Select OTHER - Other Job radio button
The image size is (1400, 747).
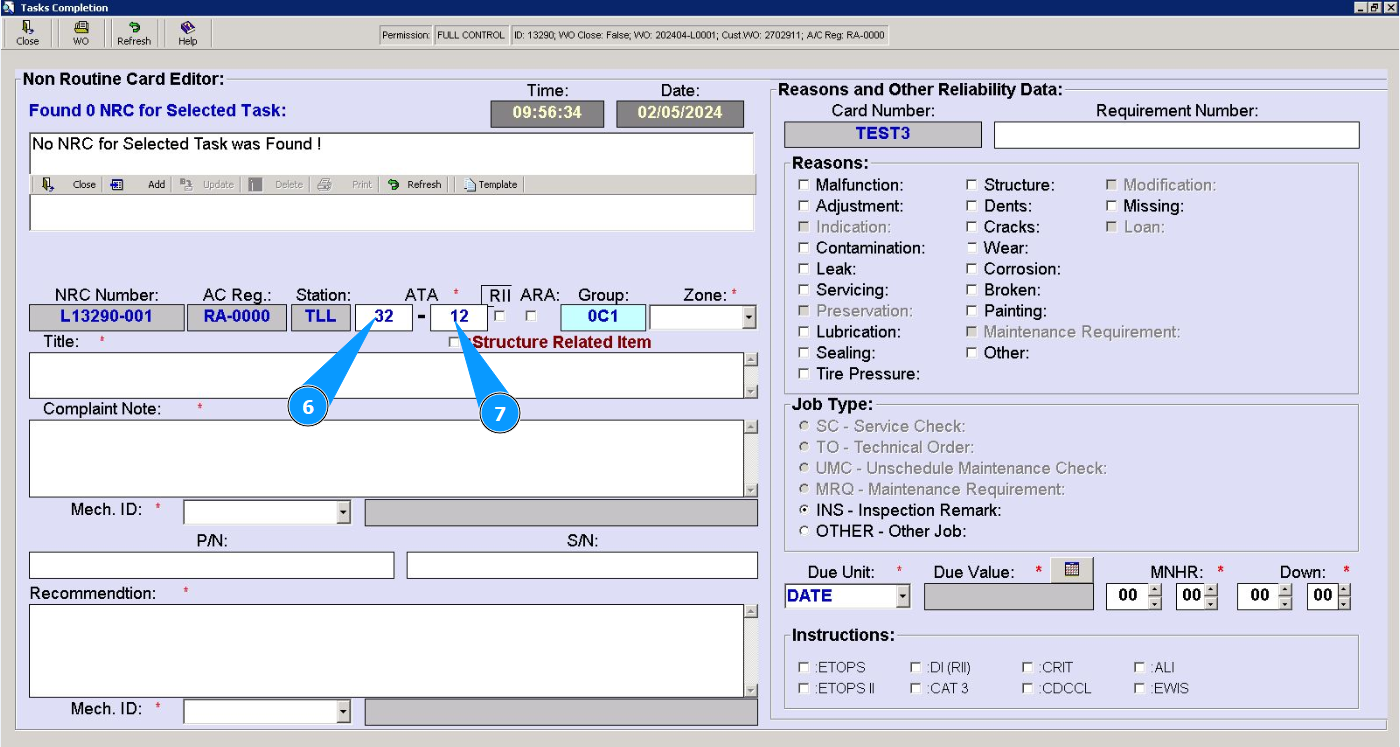click(804, 531)
